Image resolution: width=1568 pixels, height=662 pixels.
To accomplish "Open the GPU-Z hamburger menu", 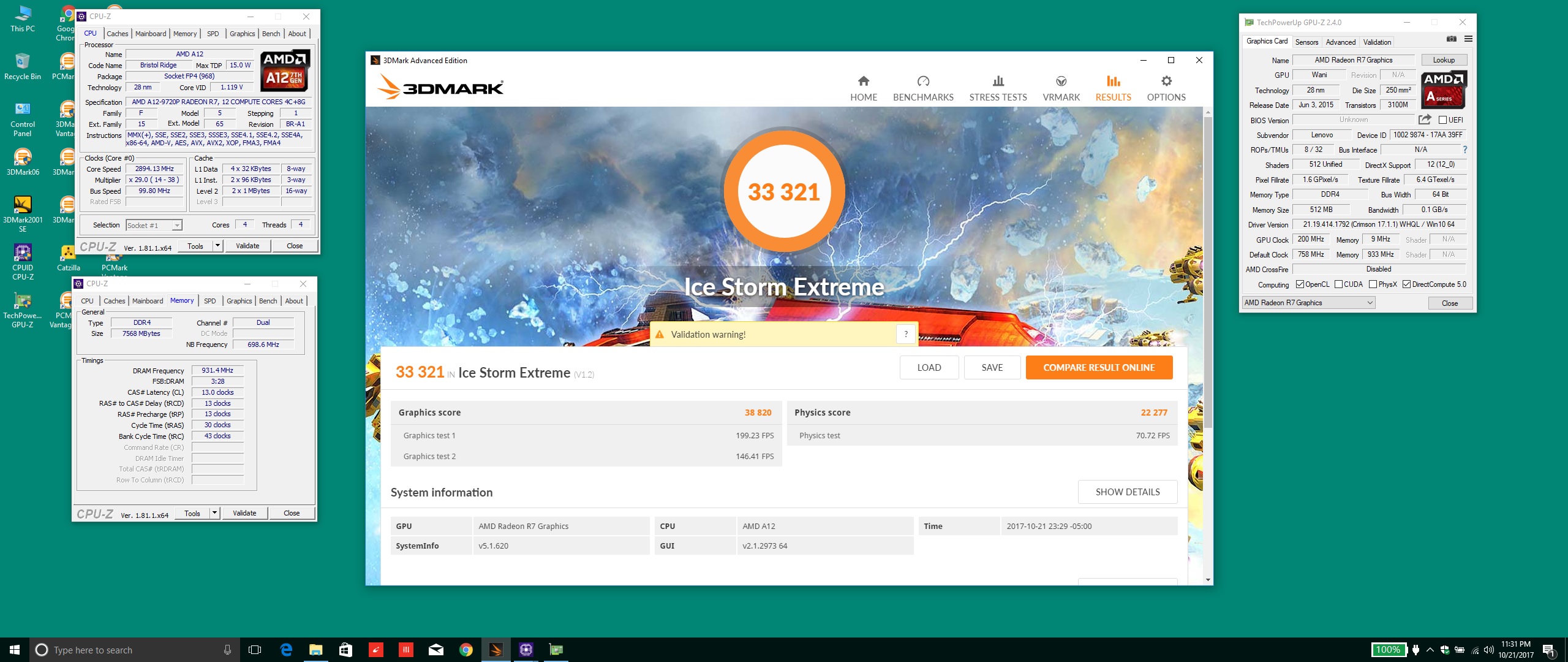I will [x=1468, y=39].
